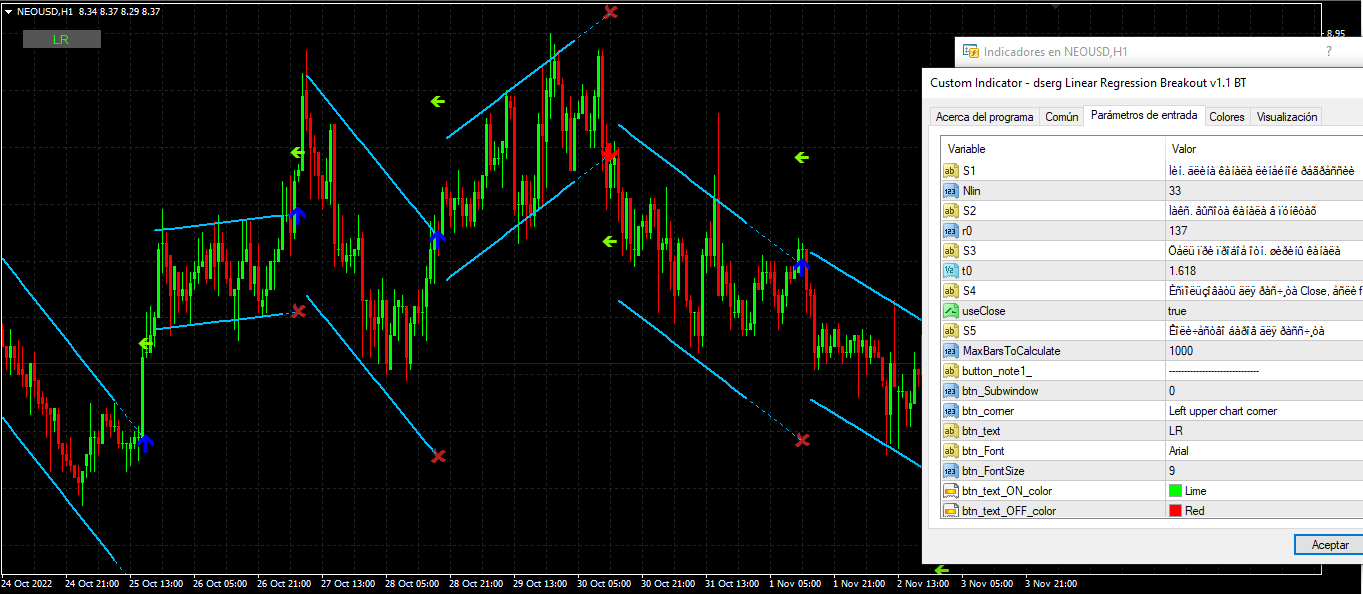Screen dimensions: 1363x594
Task: Select the Parámetros de entrada tab
Action: (1144, 116)
